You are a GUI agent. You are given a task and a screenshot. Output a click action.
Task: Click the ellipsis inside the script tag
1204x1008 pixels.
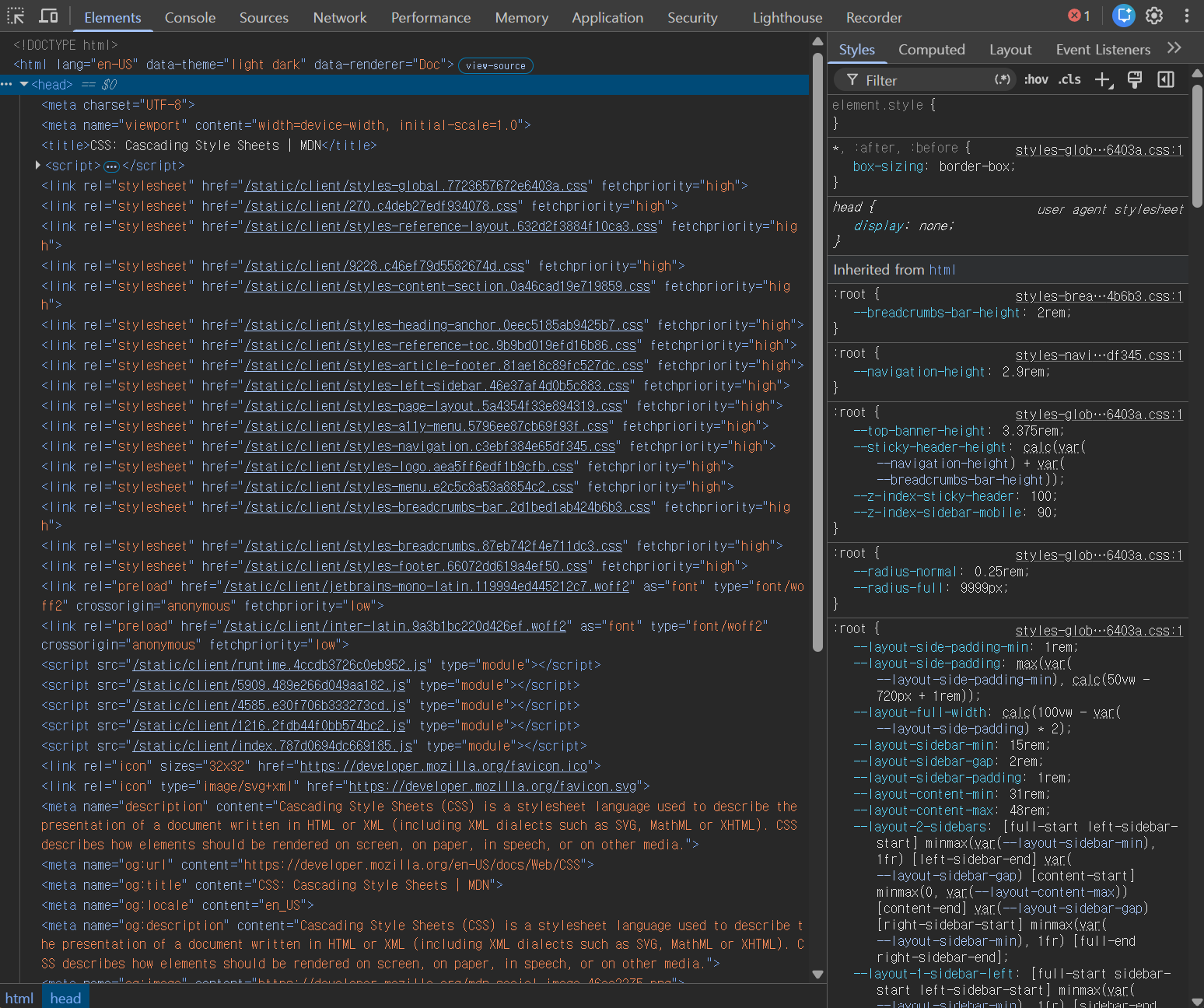(x=111, y=166)
